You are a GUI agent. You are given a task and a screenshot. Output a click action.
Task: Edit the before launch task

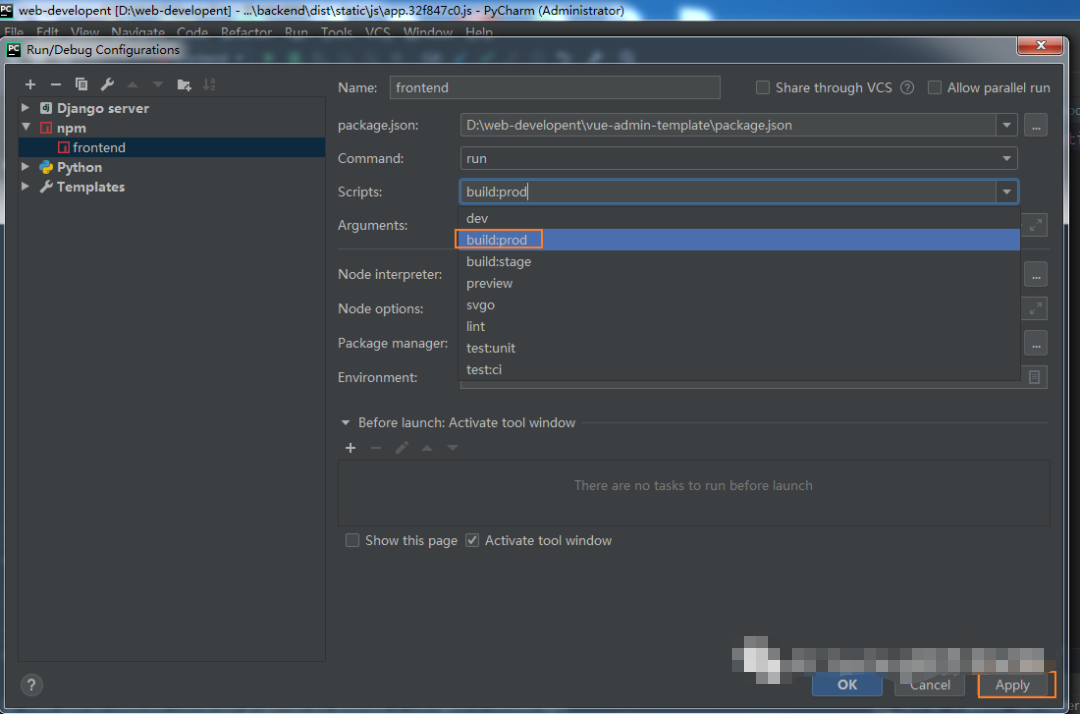[402, 448]
